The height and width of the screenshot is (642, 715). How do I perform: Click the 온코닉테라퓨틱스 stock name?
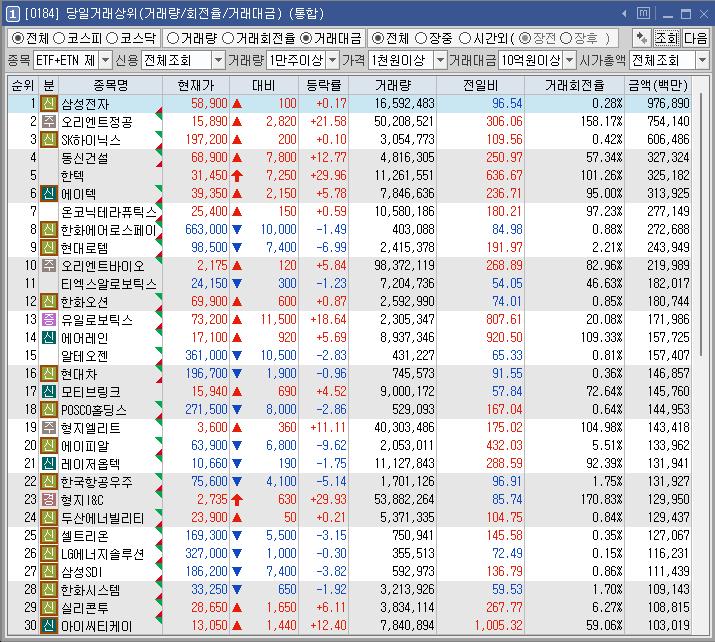click(x=109, y=212)
